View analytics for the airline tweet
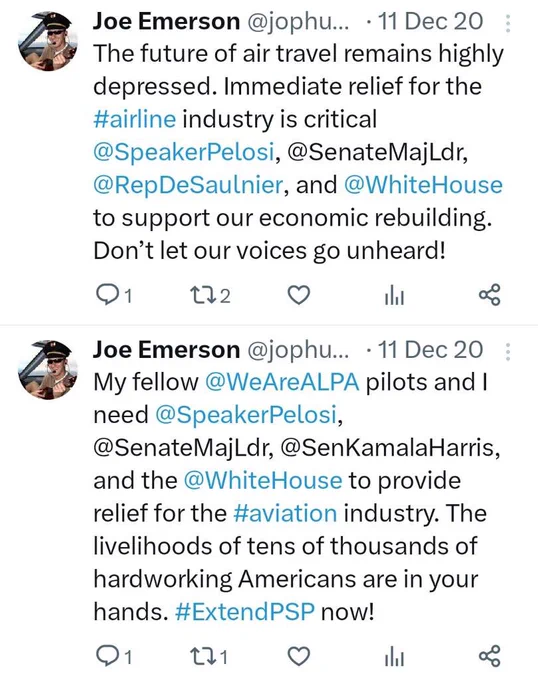Image resolution: width=538 pixels, height=680 pixels. pos(395,296)
